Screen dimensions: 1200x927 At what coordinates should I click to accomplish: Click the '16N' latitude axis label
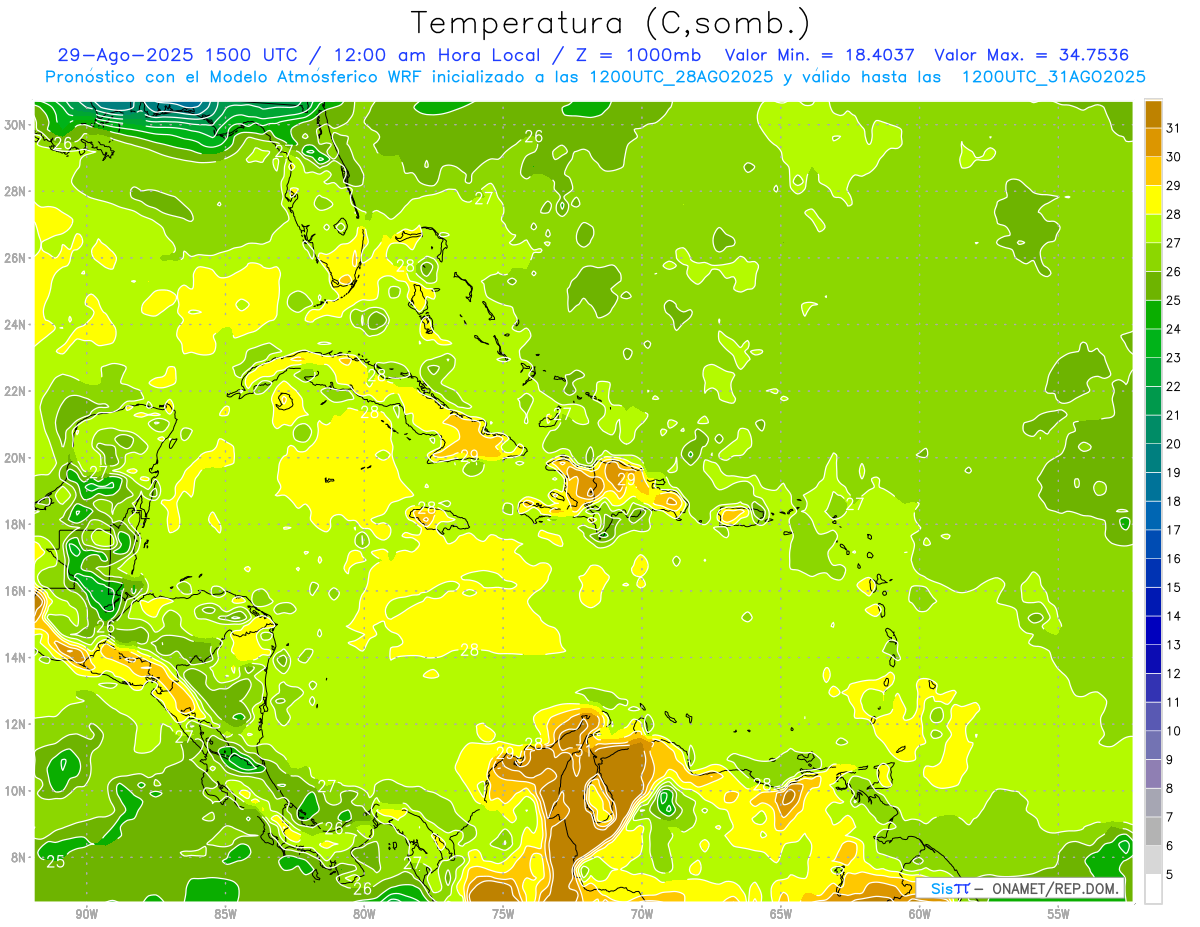pos(15,591)
